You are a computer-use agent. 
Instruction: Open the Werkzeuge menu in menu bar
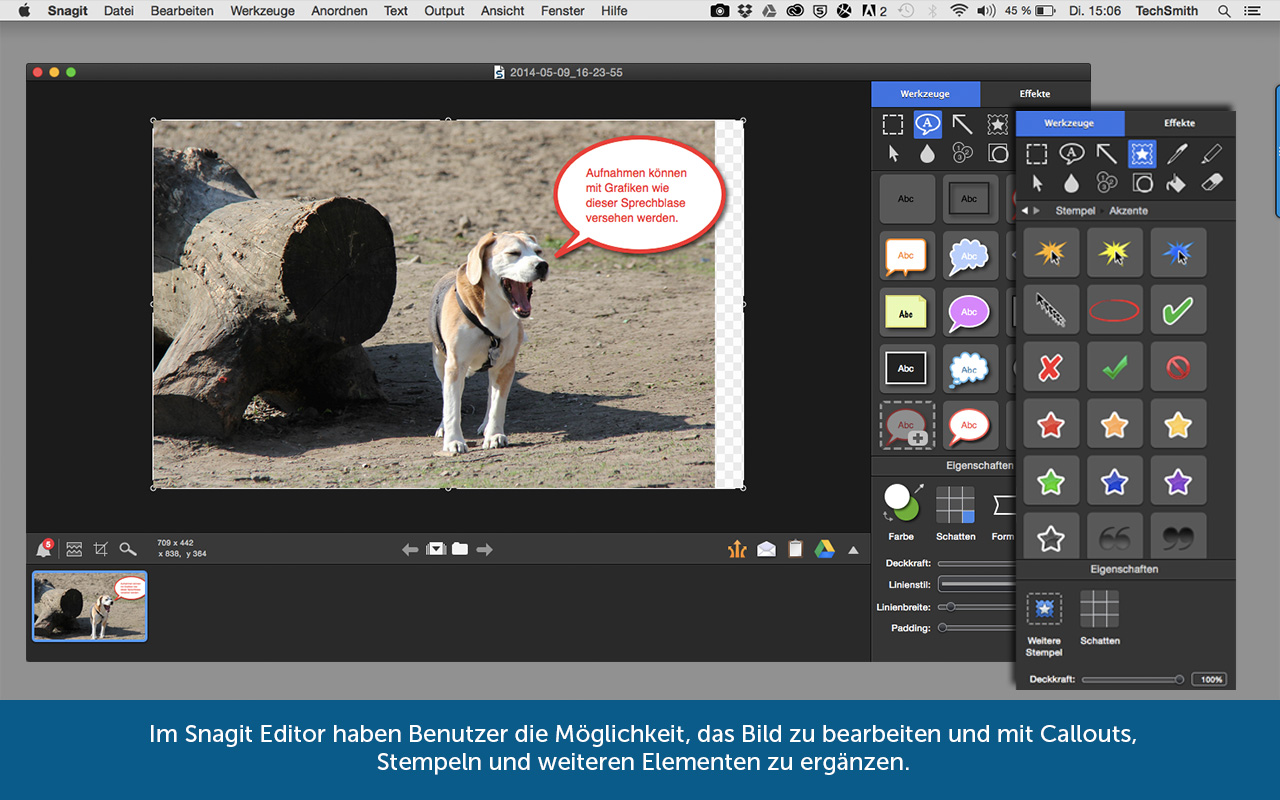(262, 11)
